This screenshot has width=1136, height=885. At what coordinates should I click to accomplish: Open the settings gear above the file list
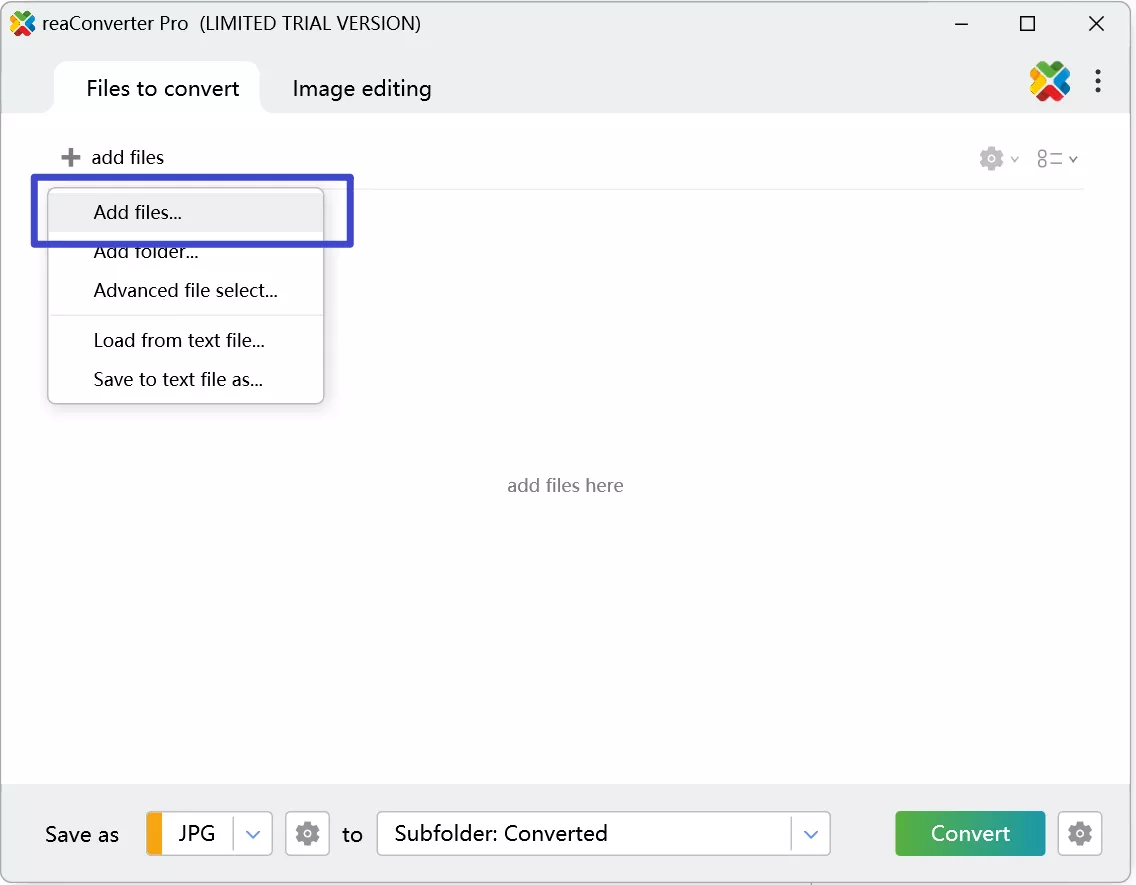(x=991, y=158)
